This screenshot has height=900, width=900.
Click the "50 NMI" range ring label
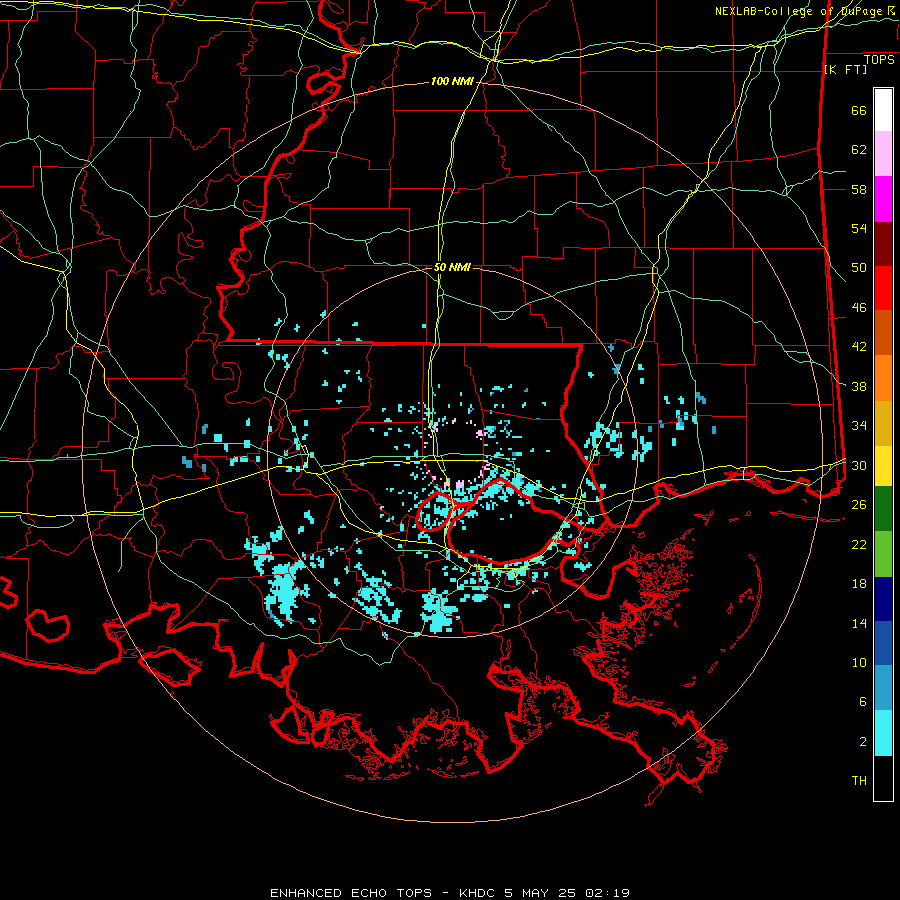tap(452, 267)
